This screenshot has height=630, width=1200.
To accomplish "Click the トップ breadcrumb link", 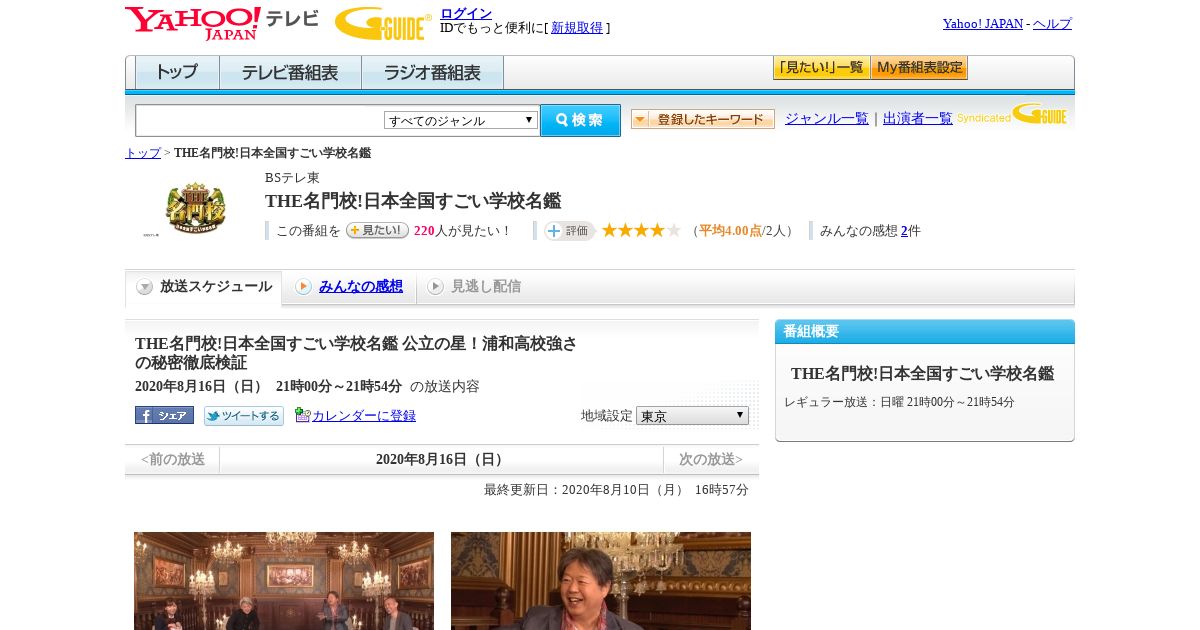I will point(142,153).
